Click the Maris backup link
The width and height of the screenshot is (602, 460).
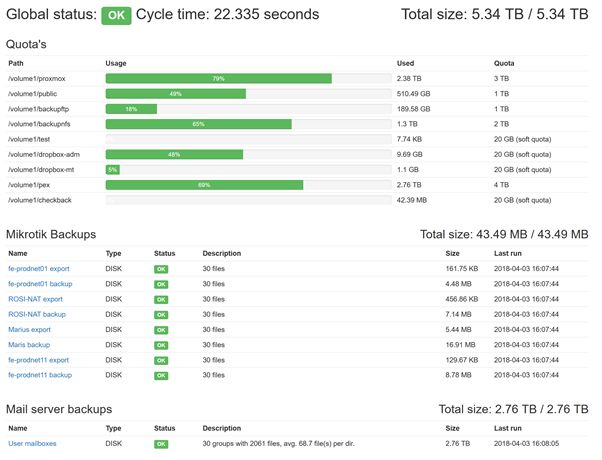(29, 344)
